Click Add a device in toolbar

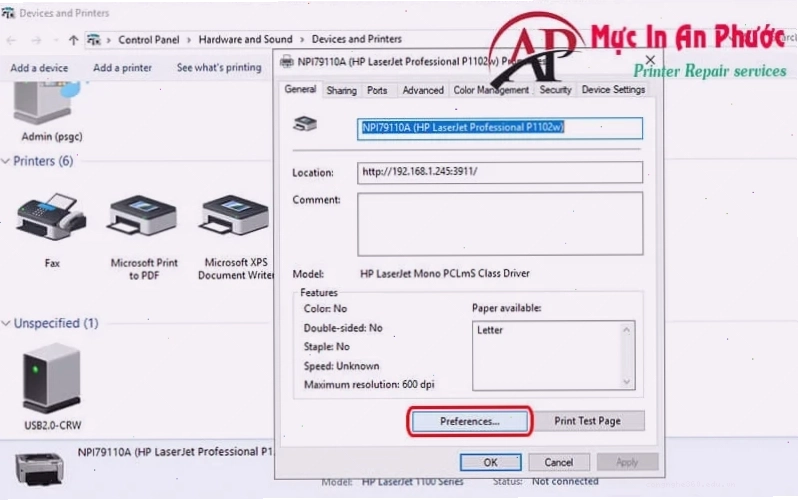pos(39,68)
